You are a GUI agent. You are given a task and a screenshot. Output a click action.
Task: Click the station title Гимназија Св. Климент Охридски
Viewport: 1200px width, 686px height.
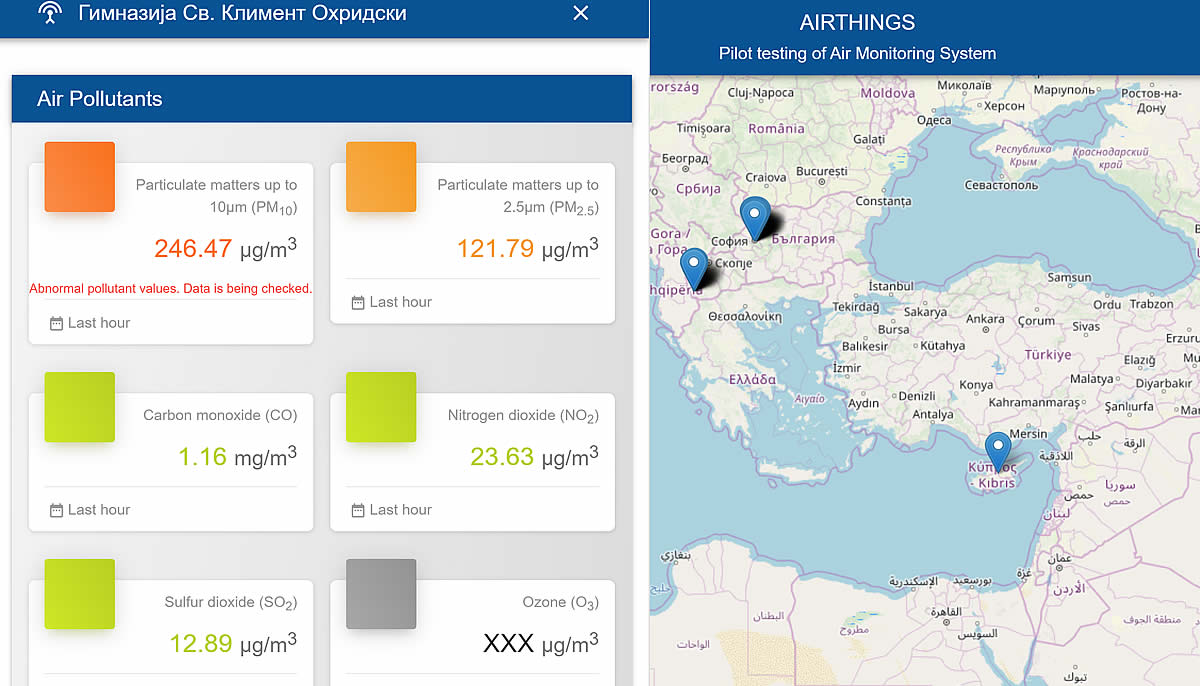[243, 14]
